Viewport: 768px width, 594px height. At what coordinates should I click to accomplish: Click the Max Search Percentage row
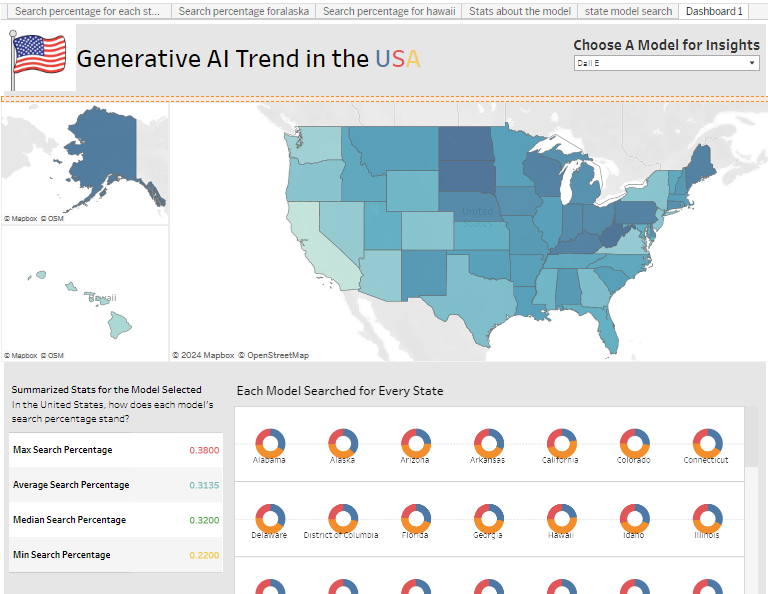click(x=115, y=450)
